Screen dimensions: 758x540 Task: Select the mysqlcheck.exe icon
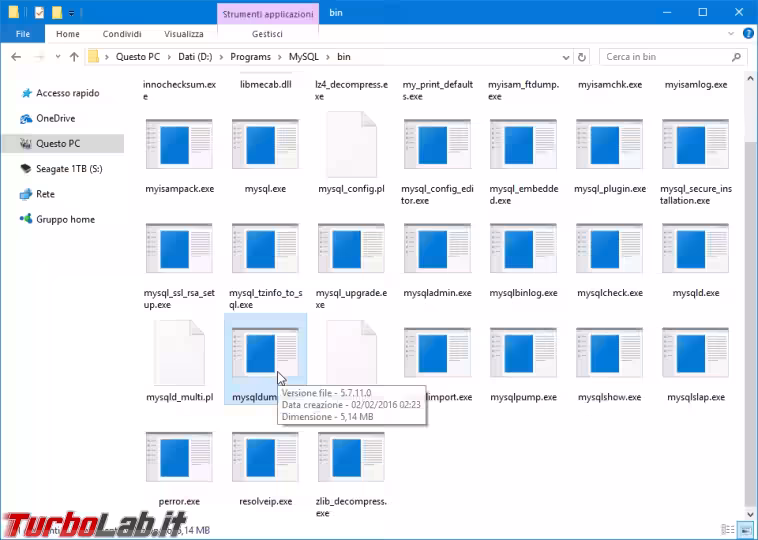click(x=610, y=249)
